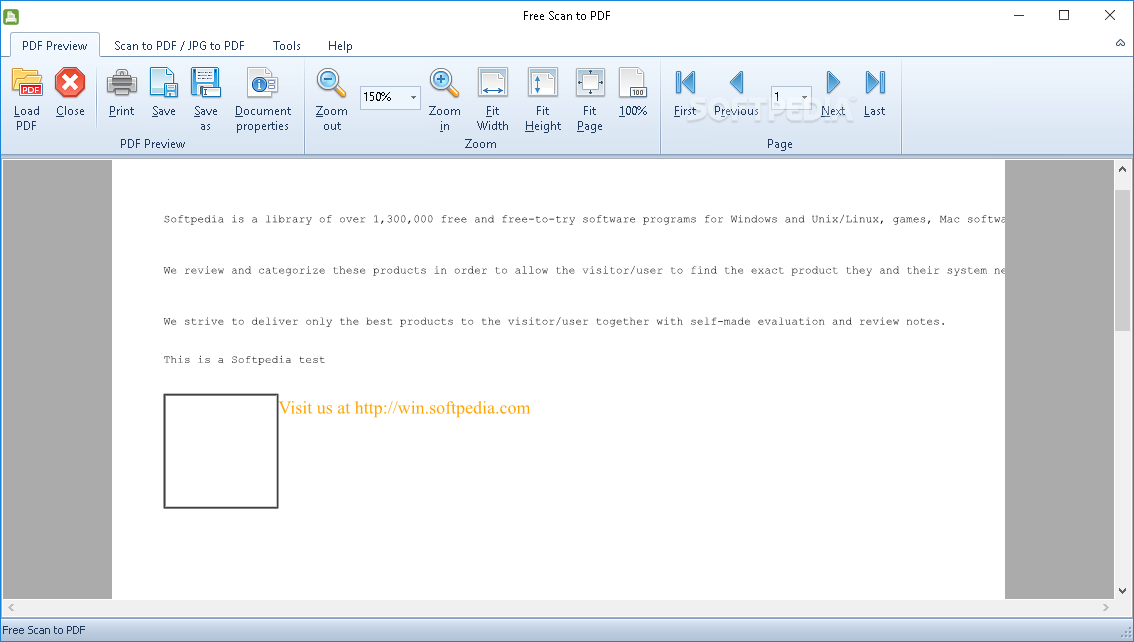
Task: Click the vertical scrollbar down arrow
Action: click(1122, 591)
